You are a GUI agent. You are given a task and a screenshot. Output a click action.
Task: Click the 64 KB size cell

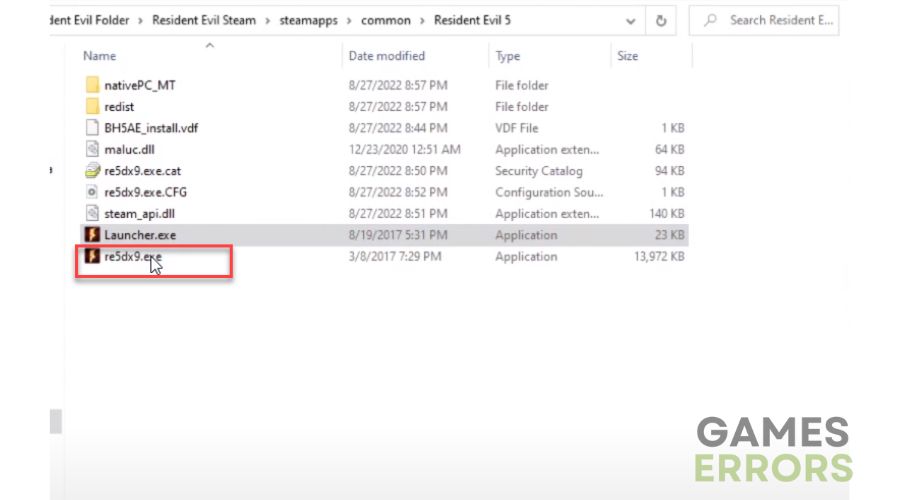(x=669, y=149)
